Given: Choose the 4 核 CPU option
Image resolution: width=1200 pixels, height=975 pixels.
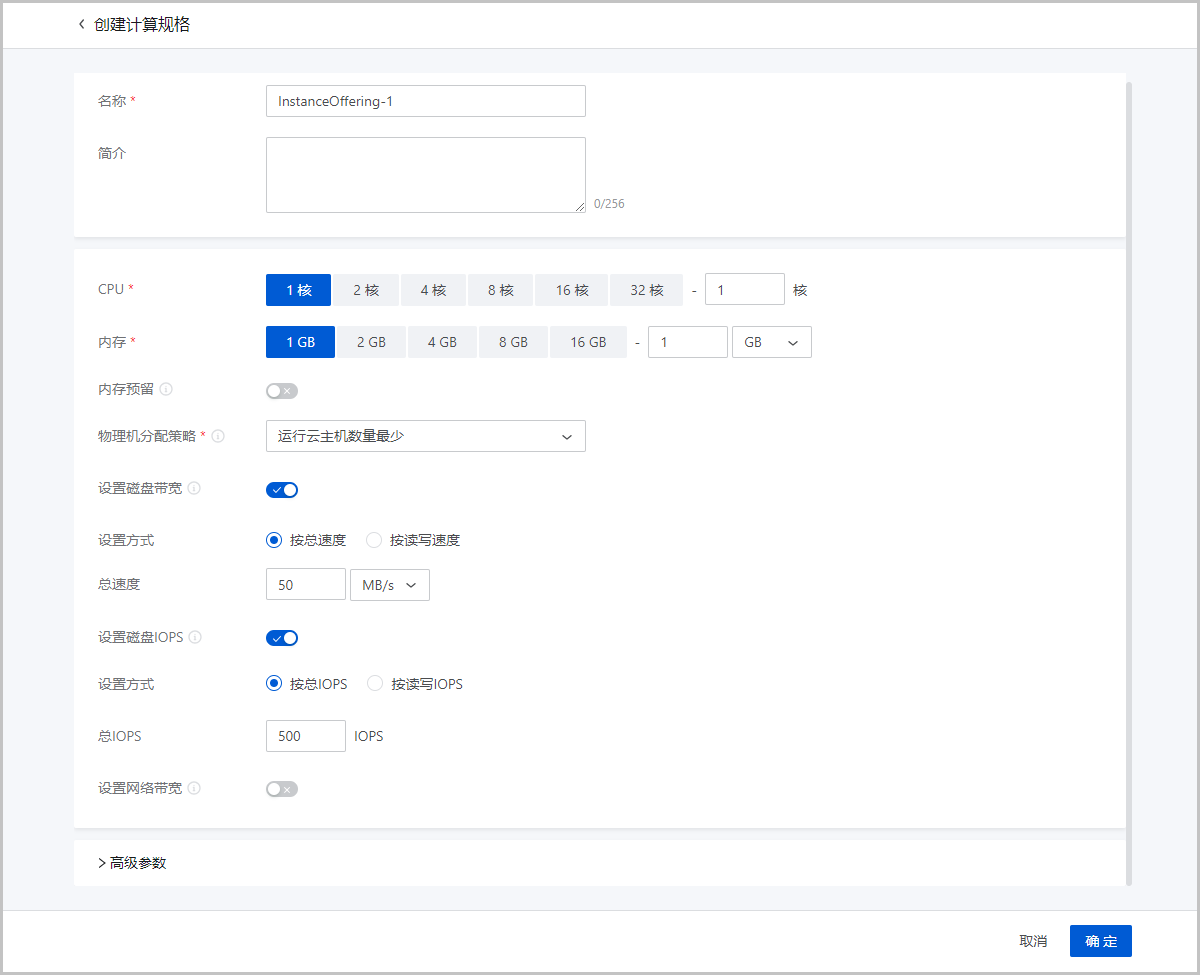Looking at the screenshot, I should pos(433,290).
